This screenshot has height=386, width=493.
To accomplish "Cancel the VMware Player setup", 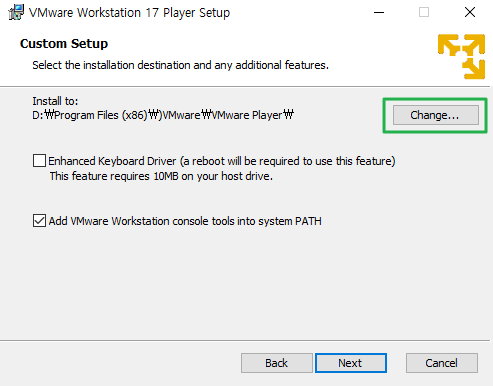I will pos(441,363).
